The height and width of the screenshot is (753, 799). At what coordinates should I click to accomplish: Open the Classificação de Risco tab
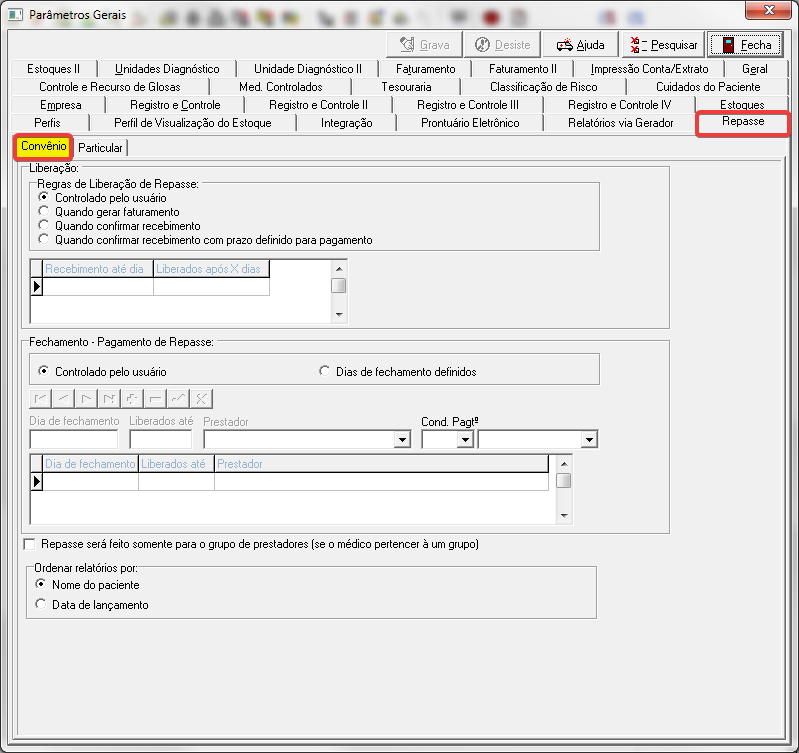point(543,87)
